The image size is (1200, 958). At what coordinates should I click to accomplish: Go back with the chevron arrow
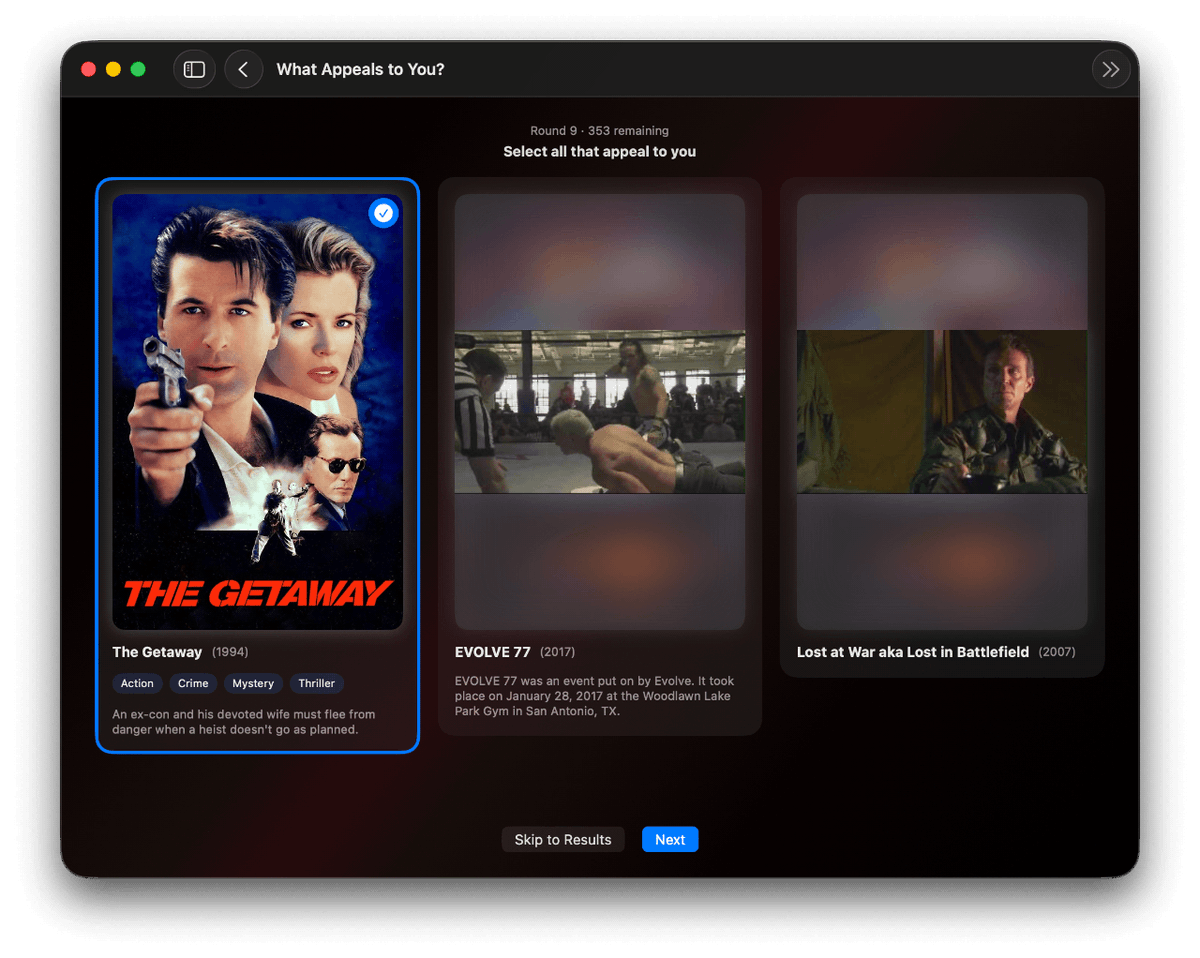pyautogui.click(x=243, y=69)
